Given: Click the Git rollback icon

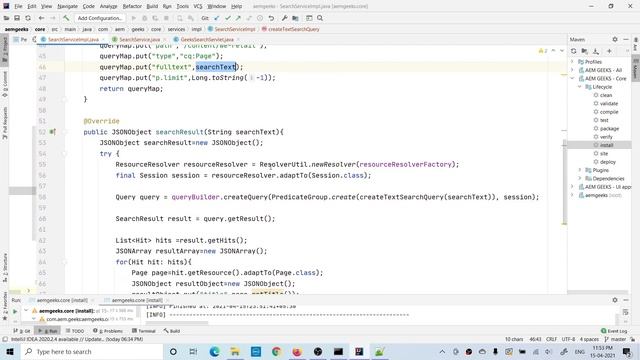Looking at the screenshot, I should coord(271,18).
